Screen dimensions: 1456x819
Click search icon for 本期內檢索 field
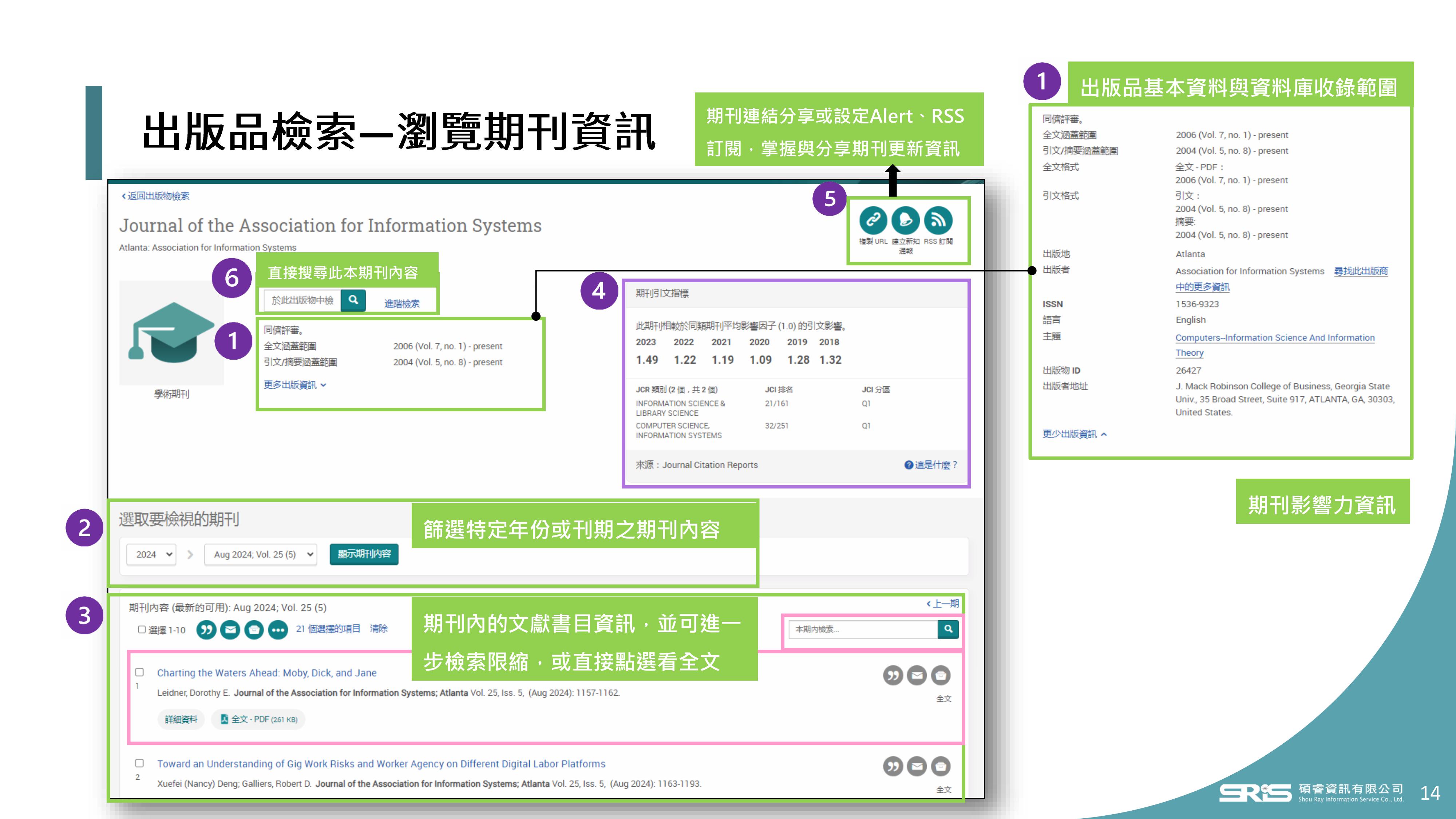(949, 629)
